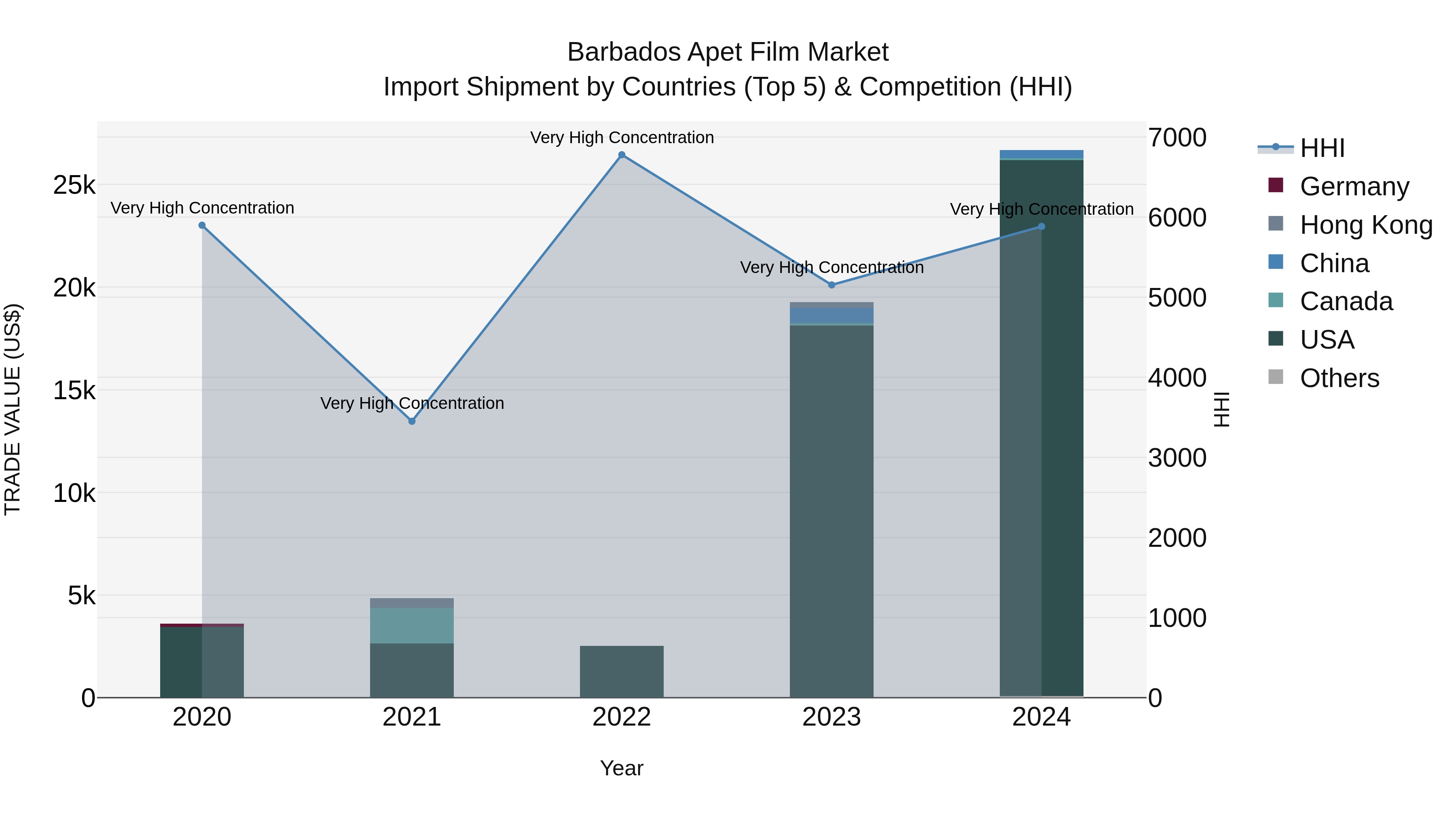Image resolution: width=1456 pixels, height=819 pixels.
Task: Click the China segment atop the 2024 bar
Action: (x=1042, y=154)
